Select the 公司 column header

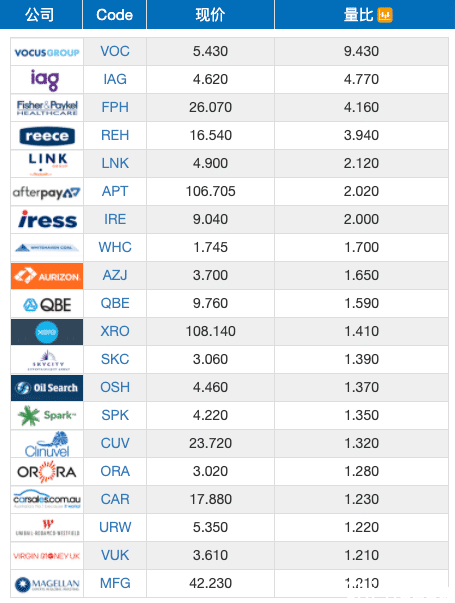(x=41, y=15)
